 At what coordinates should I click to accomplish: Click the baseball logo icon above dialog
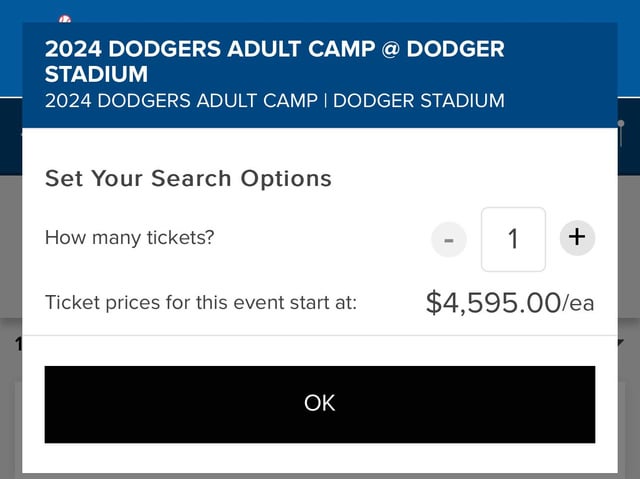tap(65, 19)
